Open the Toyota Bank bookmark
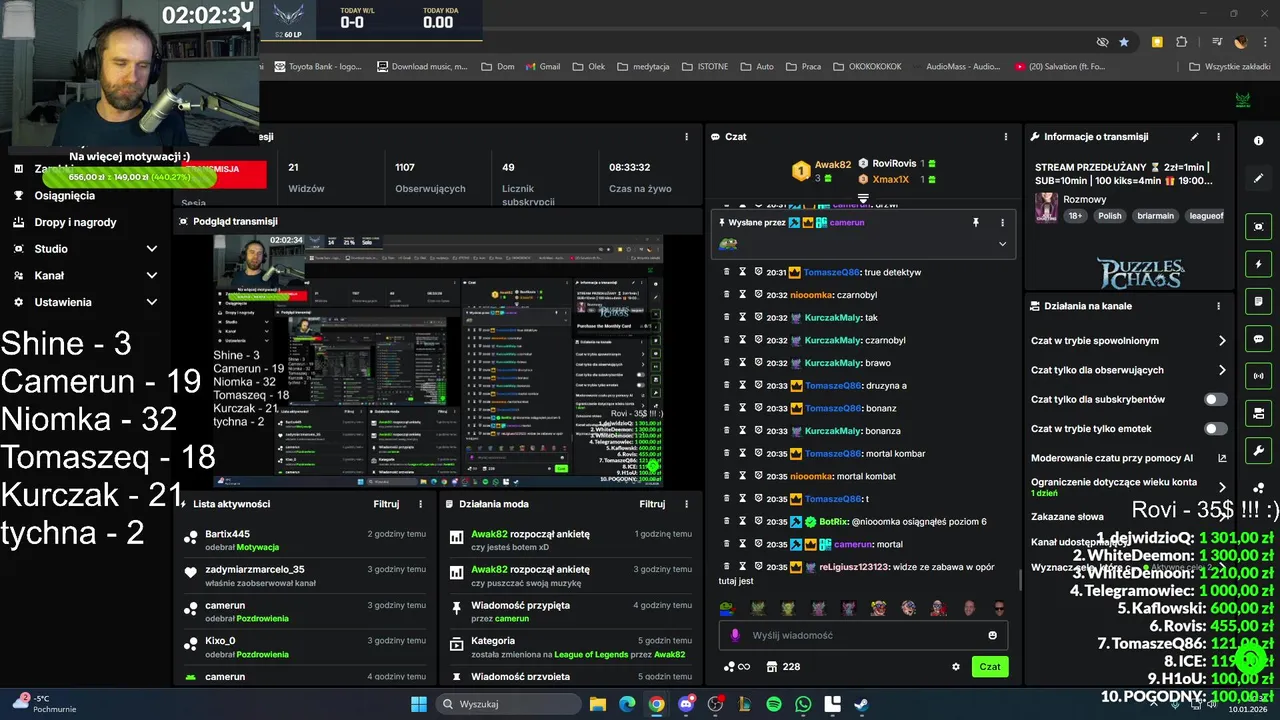Screen dimensions: 1280x720 (317, 67)
